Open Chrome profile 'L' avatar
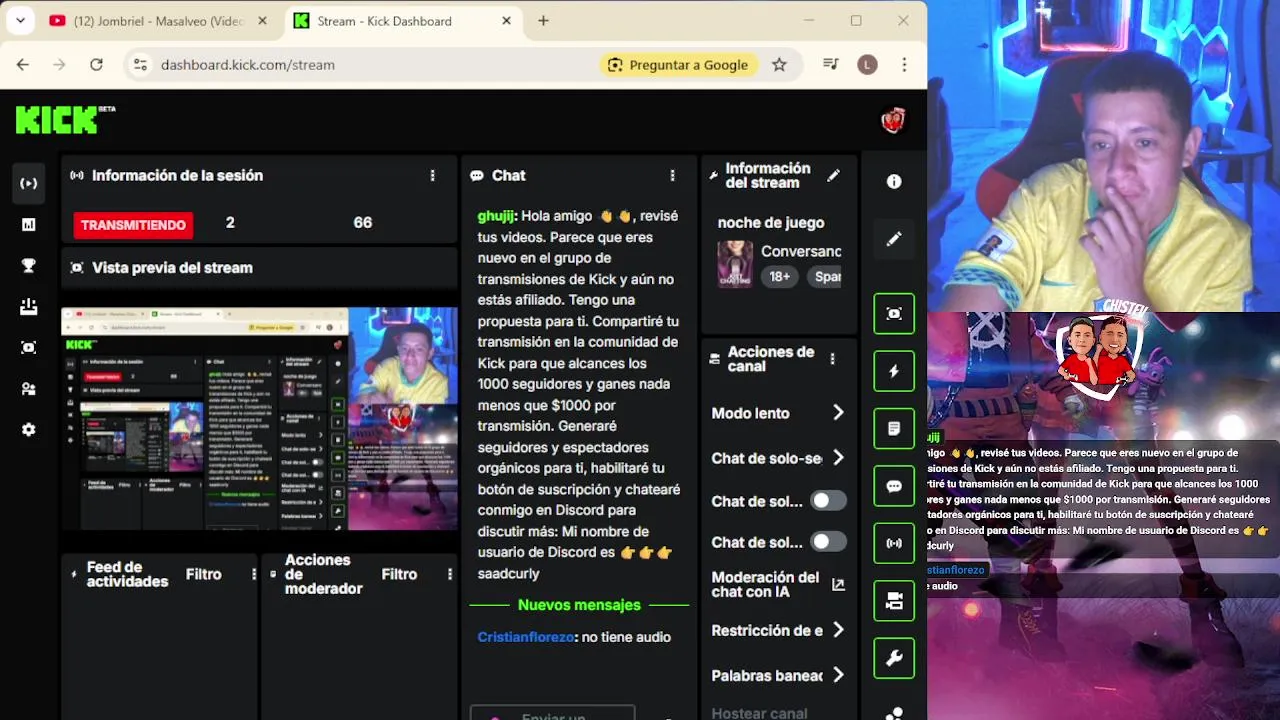Viewport: 1280px width, 720px height. [867, 64]
